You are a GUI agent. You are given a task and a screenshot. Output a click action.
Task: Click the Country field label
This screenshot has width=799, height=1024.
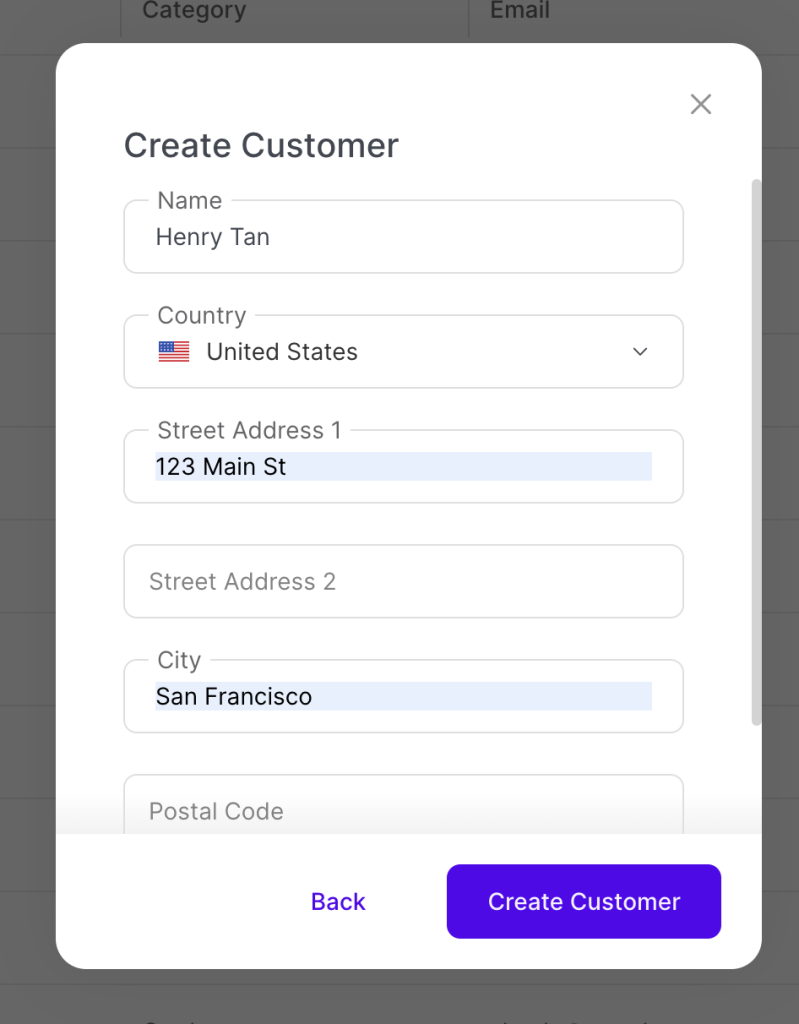point(201,316)
